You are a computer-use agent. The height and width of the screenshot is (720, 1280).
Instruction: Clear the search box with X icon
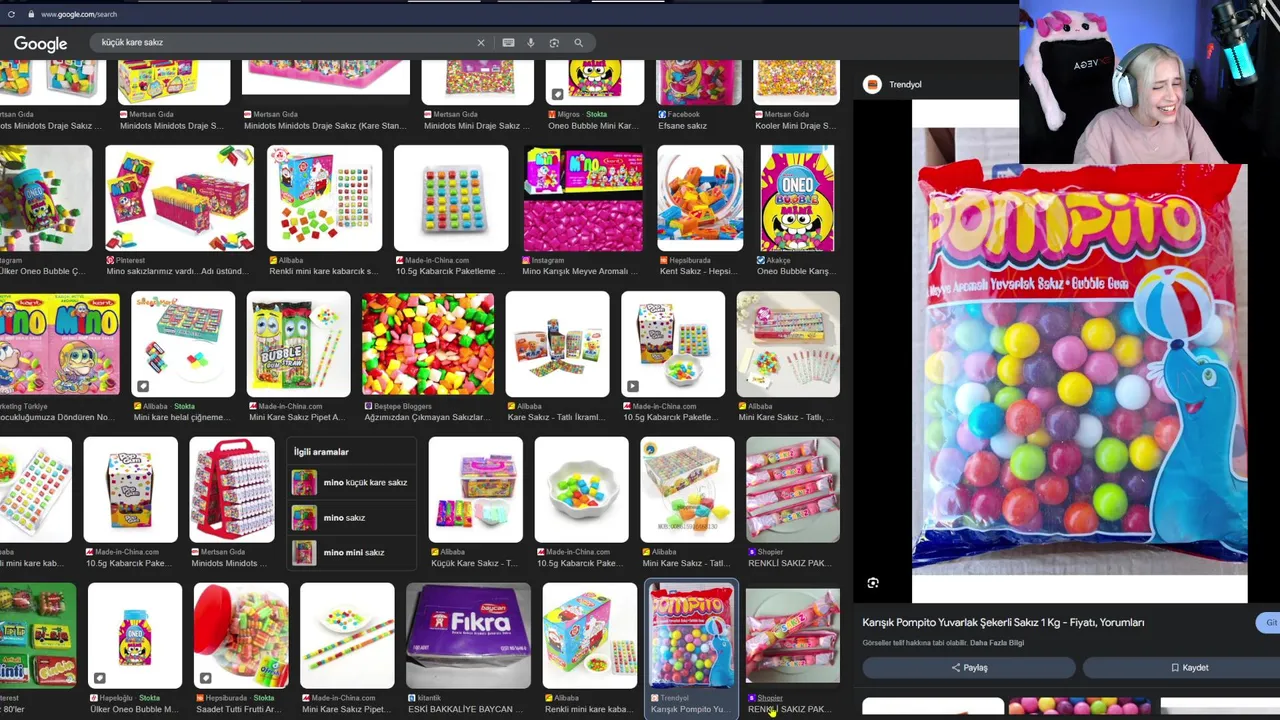[480, 43]
